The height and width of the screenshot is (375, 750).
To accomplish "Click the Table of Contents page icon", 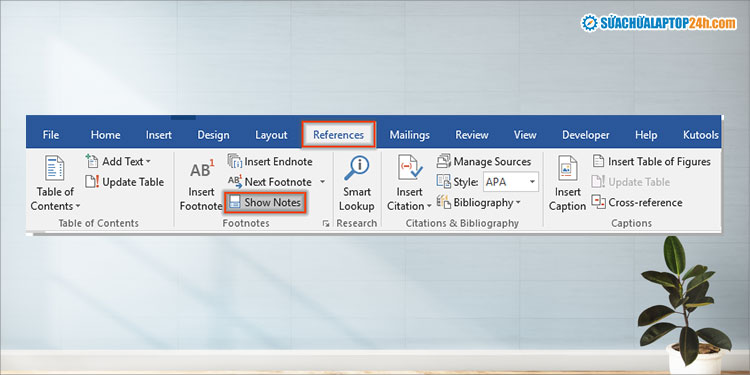I will [55, 168].
